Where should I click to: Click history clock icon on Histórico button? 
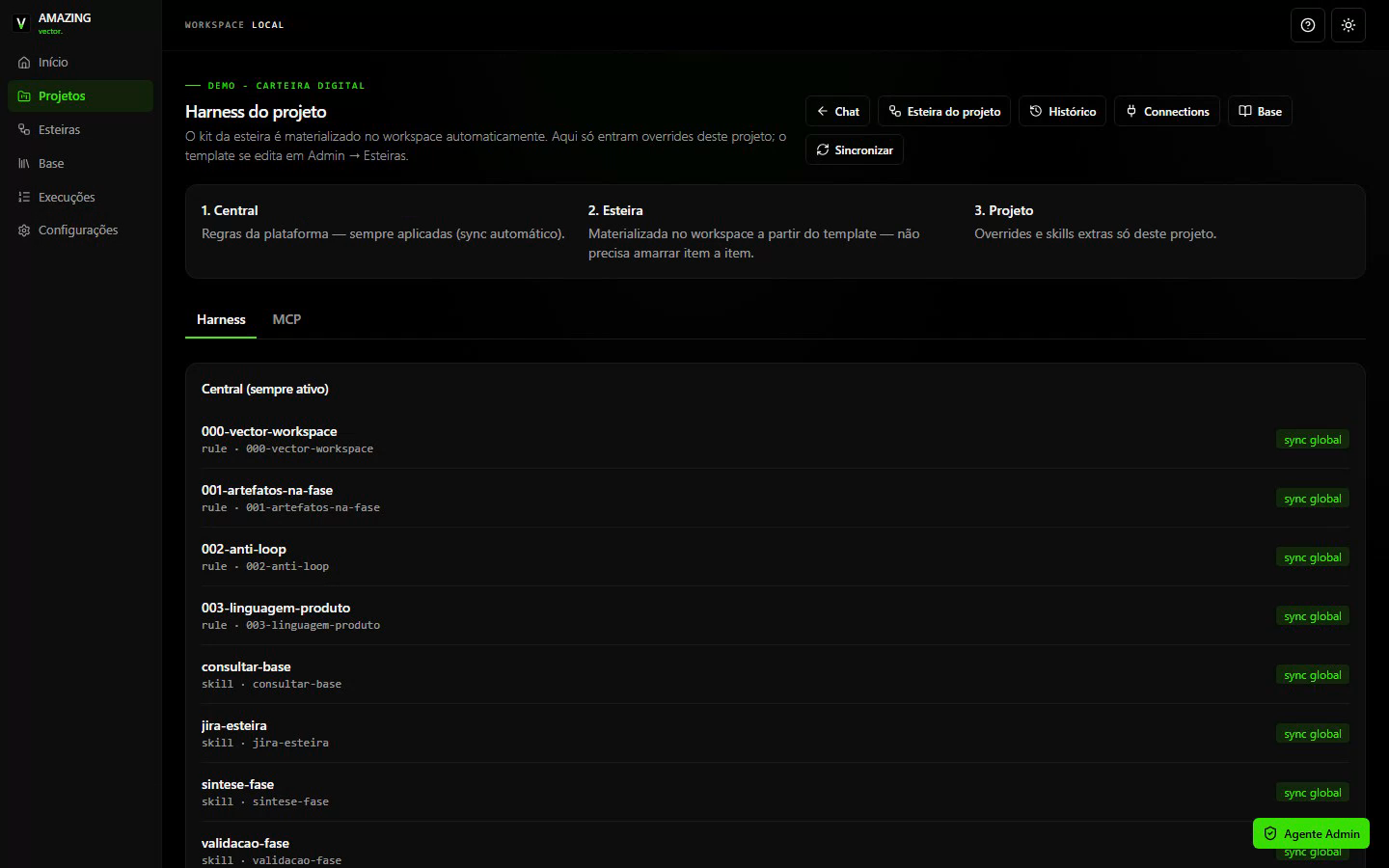[1036, 112]
